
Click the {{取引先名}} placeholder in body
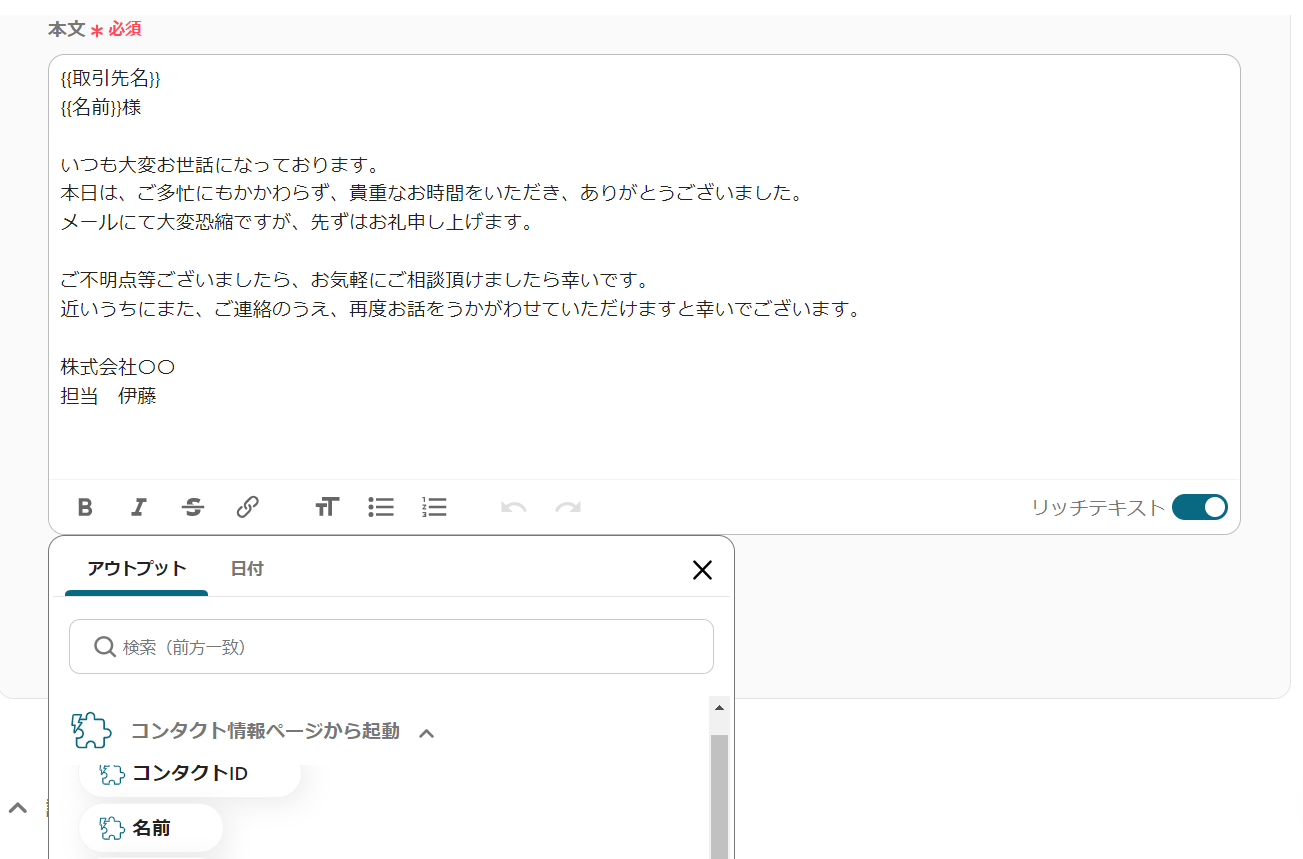110,78
